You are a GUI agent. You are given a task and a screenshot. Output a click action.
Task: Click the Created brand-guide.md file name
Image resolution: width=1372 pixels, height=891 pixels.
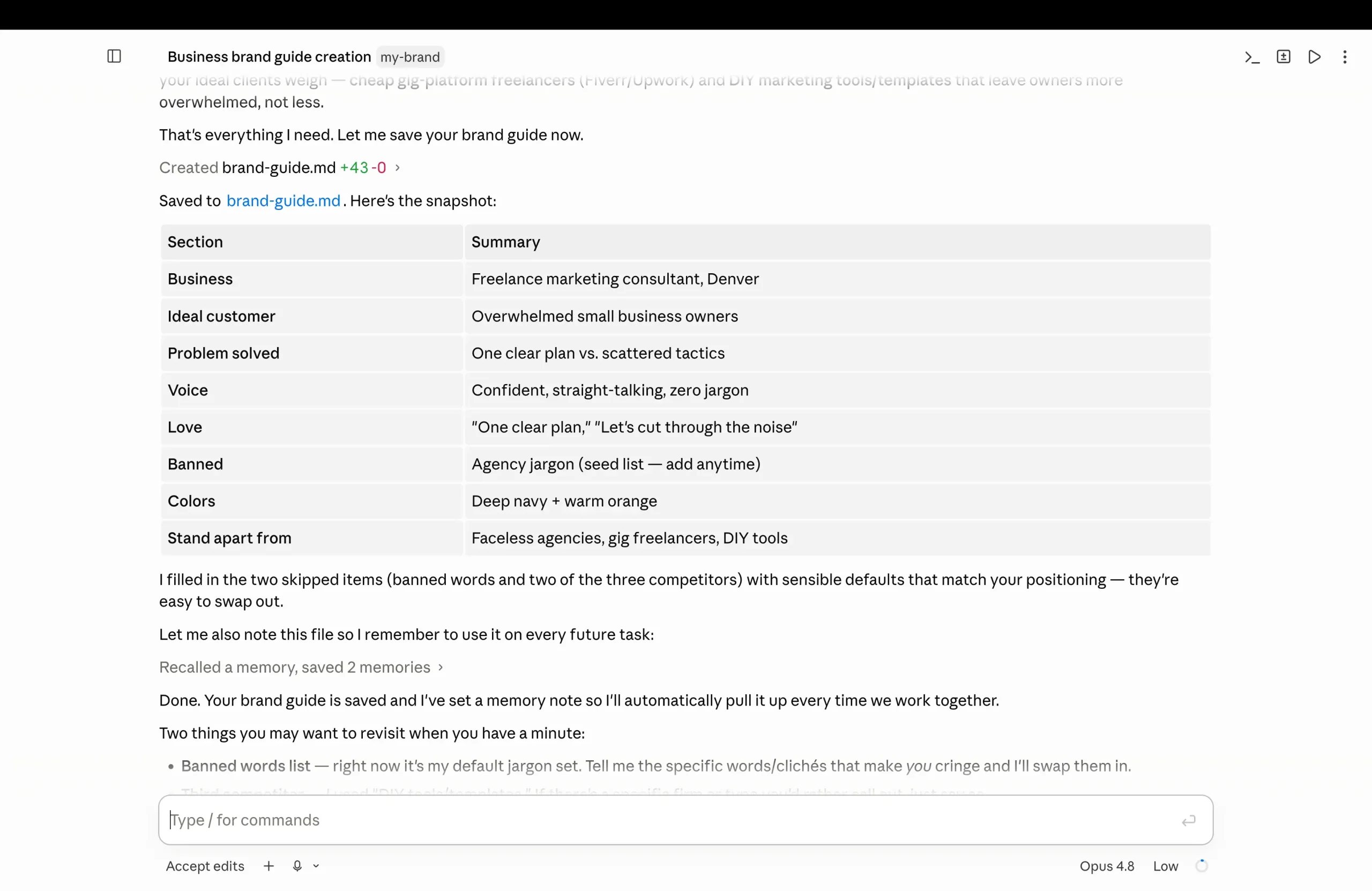point(279,168)
